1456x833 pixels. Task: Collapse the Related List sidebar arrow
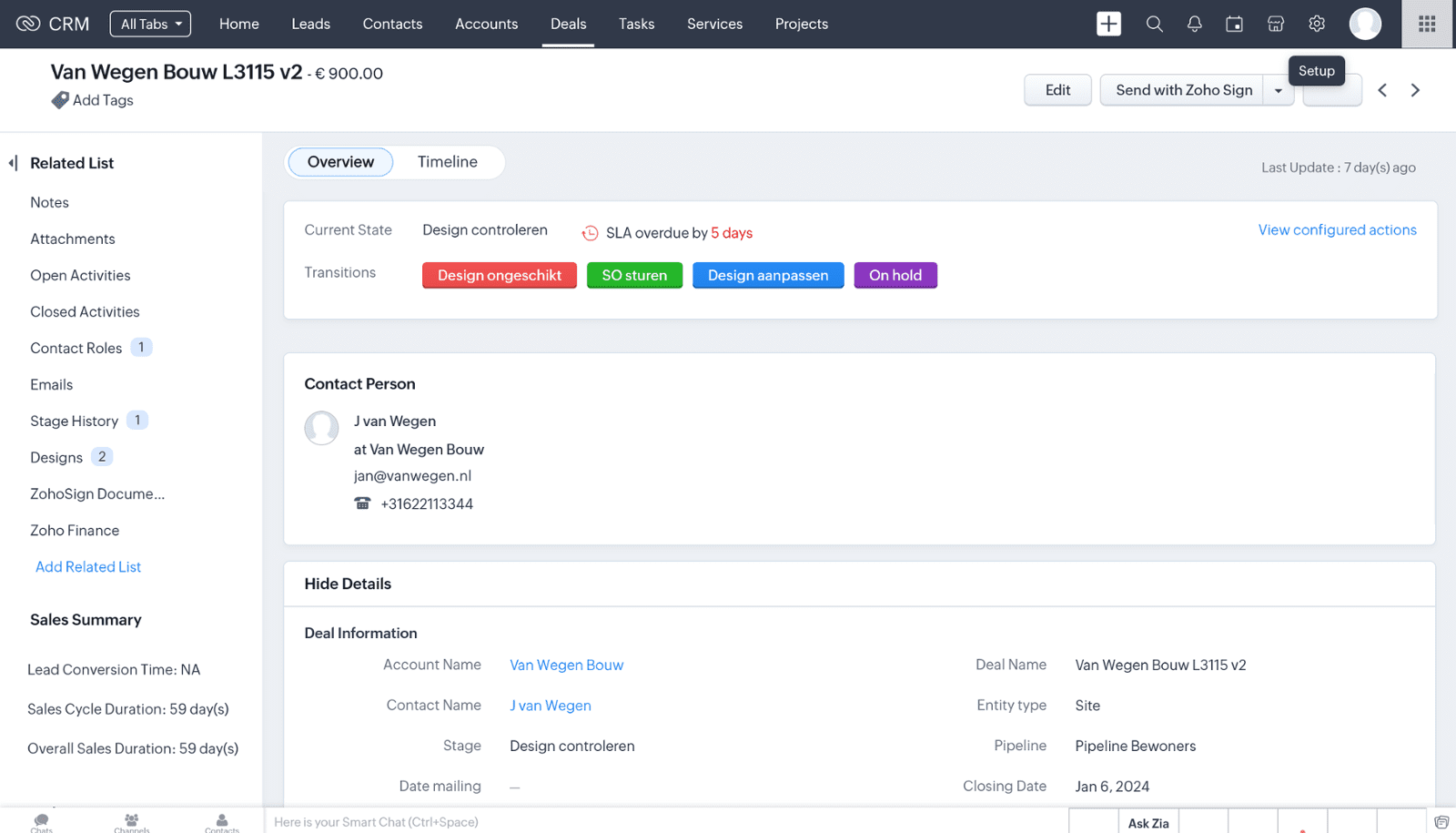coord(13,163)
